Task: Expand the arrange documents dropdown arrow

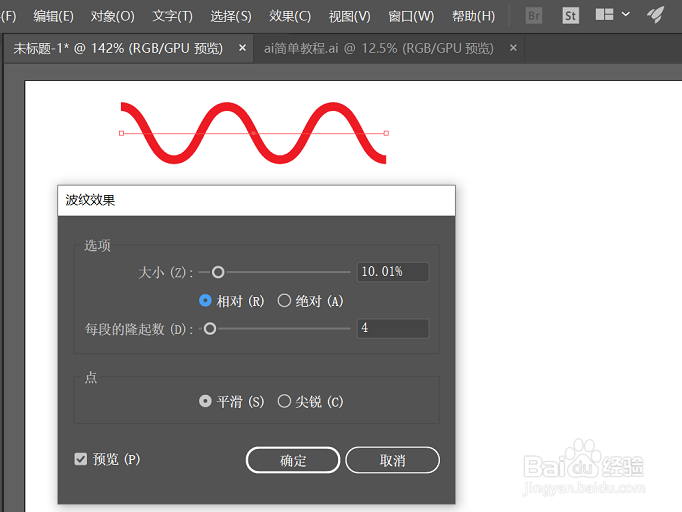Action: 625,14
